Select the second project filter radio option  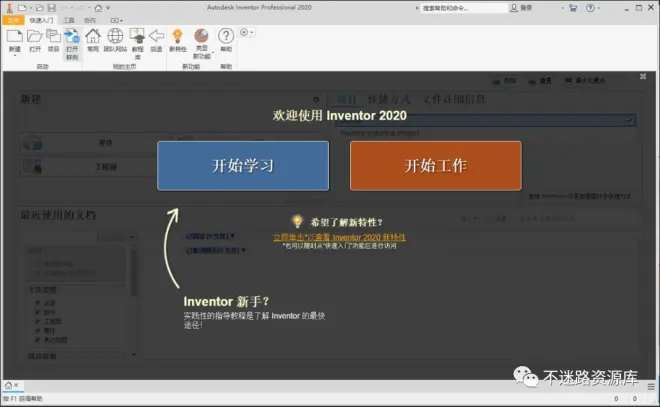(39, 273)
